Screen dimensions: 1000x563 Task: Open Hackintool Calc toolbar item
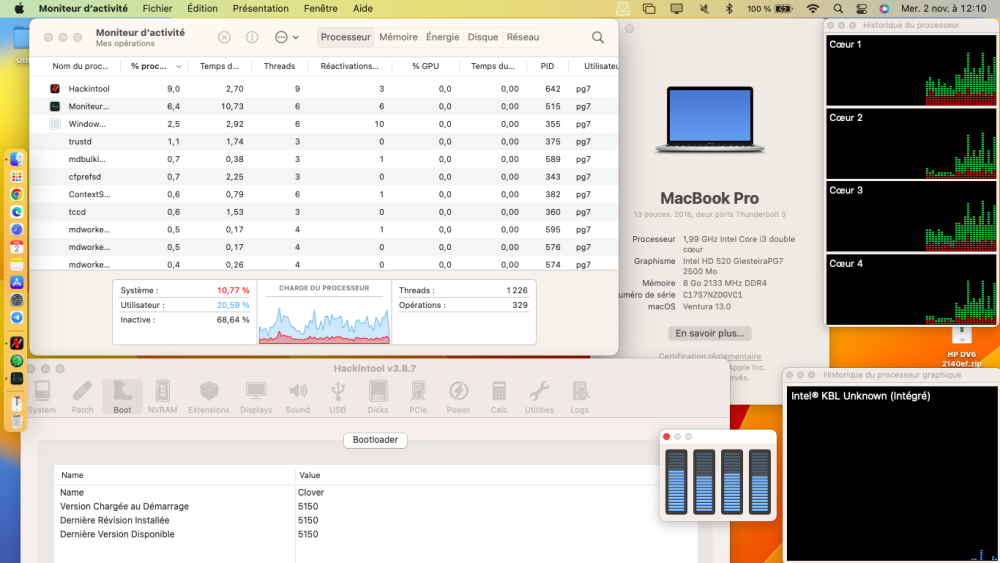click(499, 397)
